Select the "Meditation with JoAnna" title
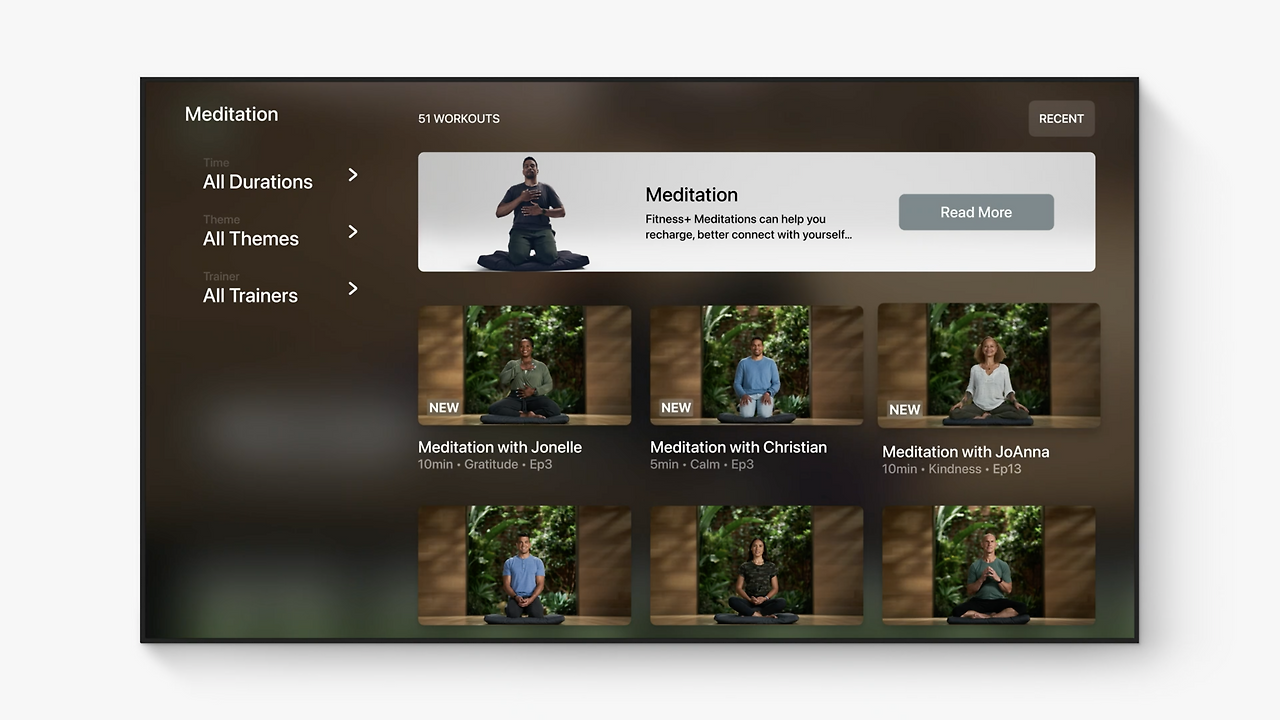Viewport: 1280px width, 720px height. (x=966, y=452)
